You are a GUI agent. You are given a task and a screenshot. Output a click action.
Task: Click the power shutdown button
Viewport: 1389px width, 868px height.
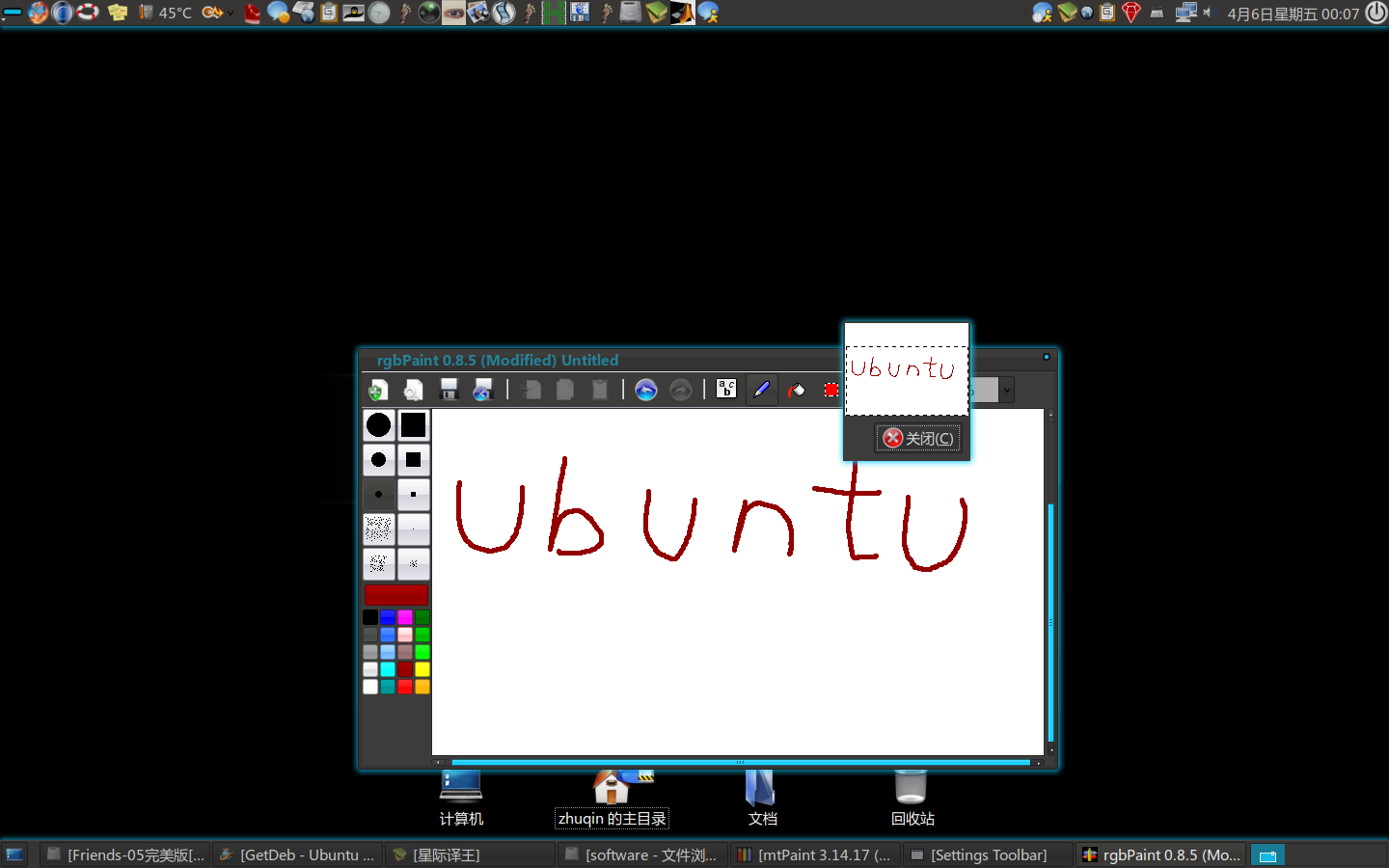(1375, 13)
